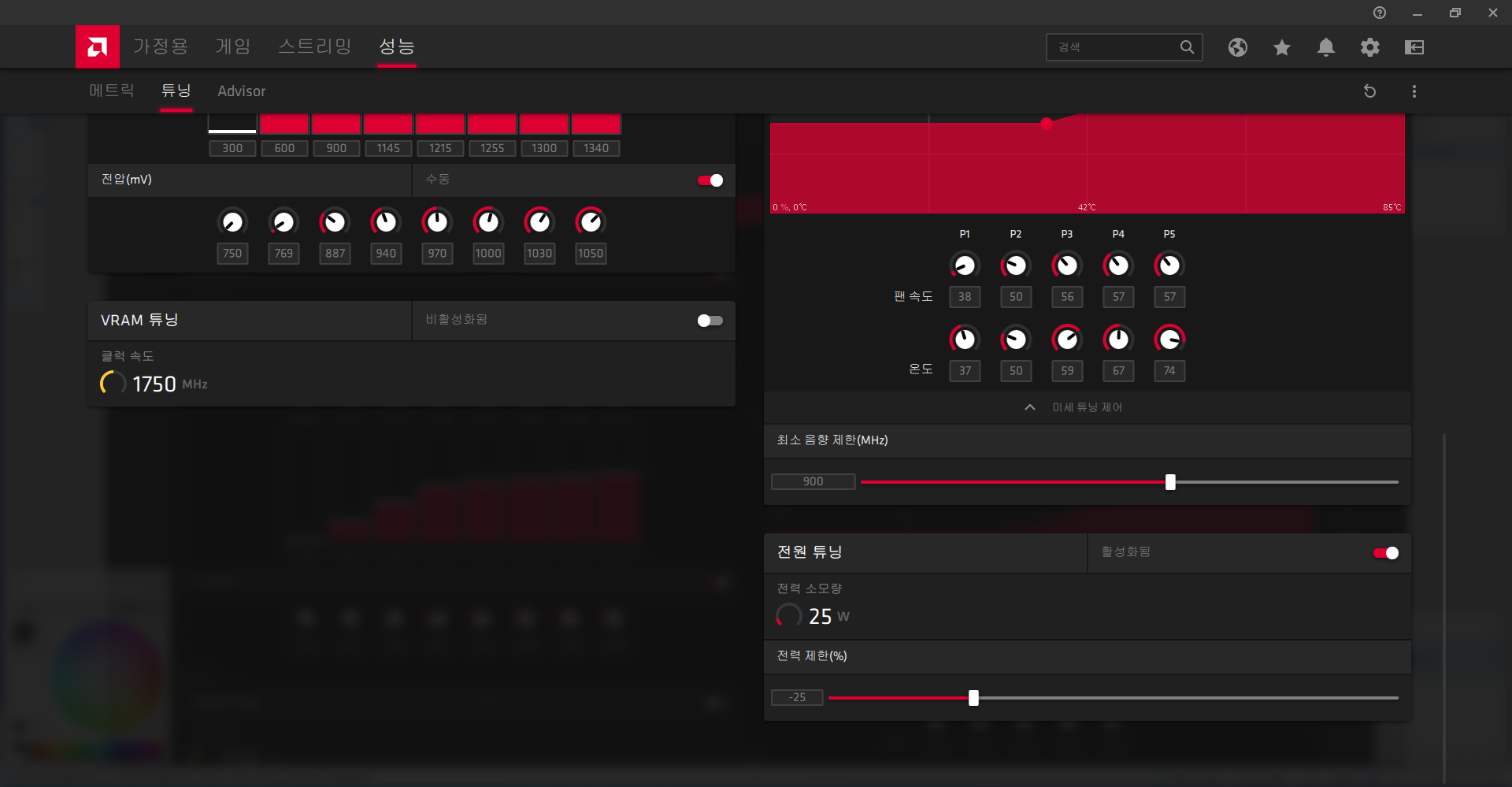Switch to the 게임 tab

coord(233,46)
